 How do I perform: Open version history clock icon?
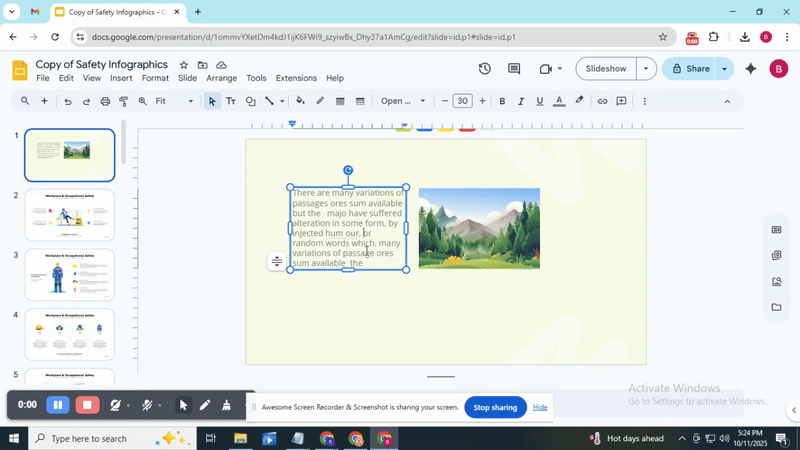click(485, 69)
